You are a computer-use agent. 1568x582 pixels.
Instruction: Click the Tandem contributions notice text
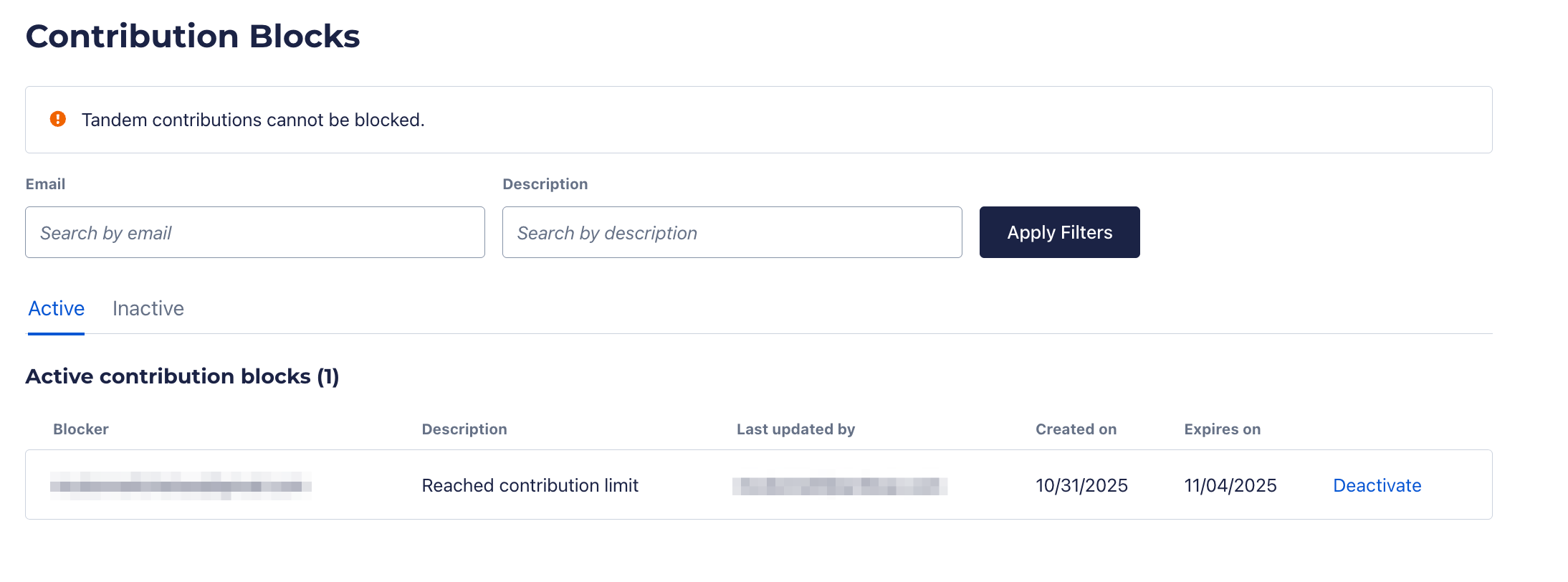tap(253, 120)
